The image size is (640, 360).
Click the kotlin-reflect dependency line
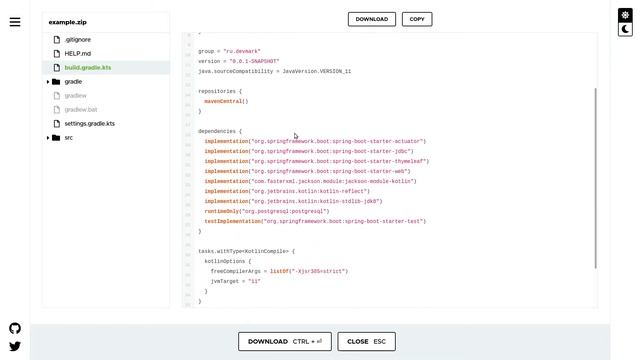coord(287,191)
